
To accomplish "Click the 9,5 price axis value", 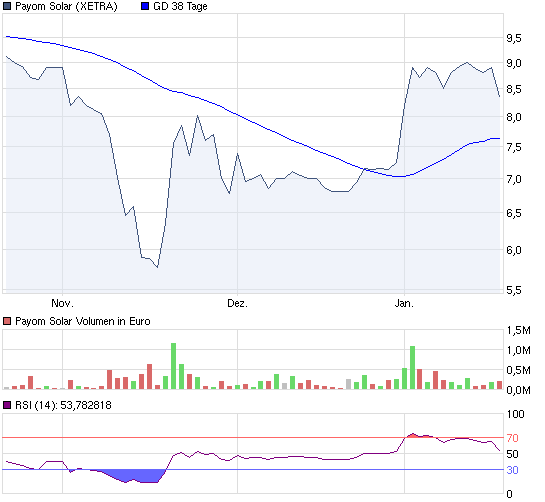I will coord(514,38).
